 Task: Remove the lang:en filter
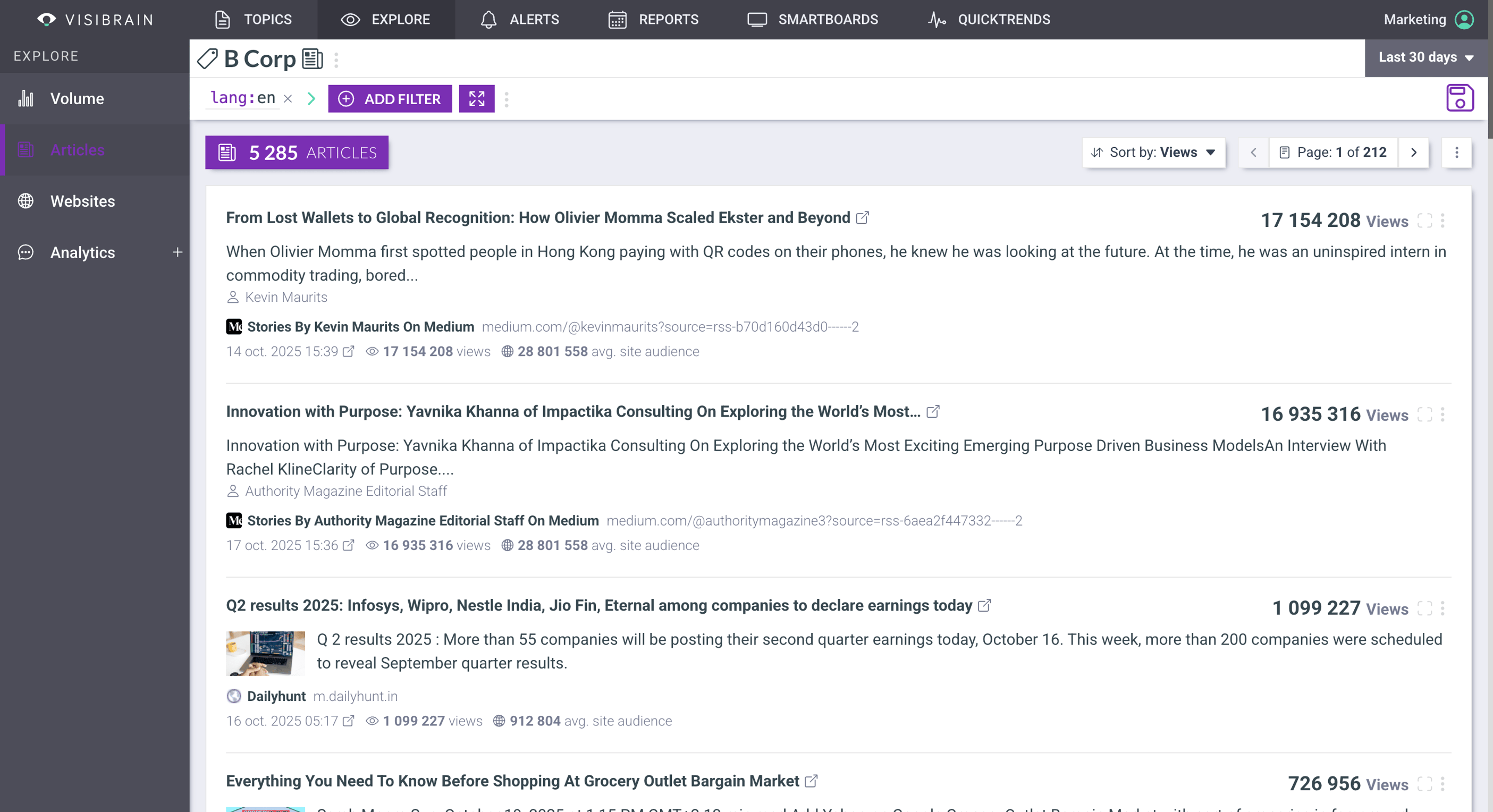pyautogui.click(x=288, y=99)
